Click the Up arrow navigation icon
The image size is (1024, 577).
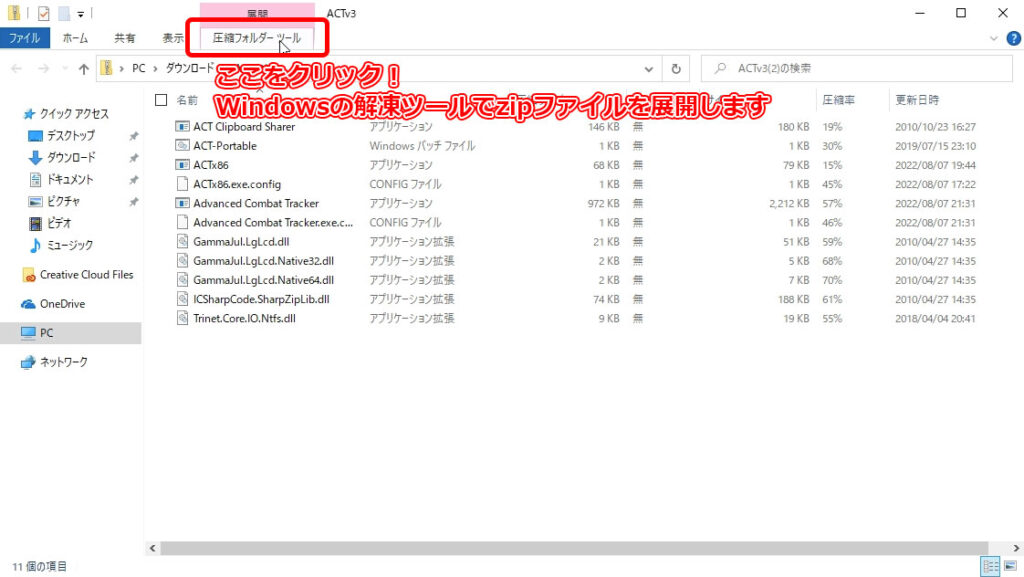click(84, 69)
